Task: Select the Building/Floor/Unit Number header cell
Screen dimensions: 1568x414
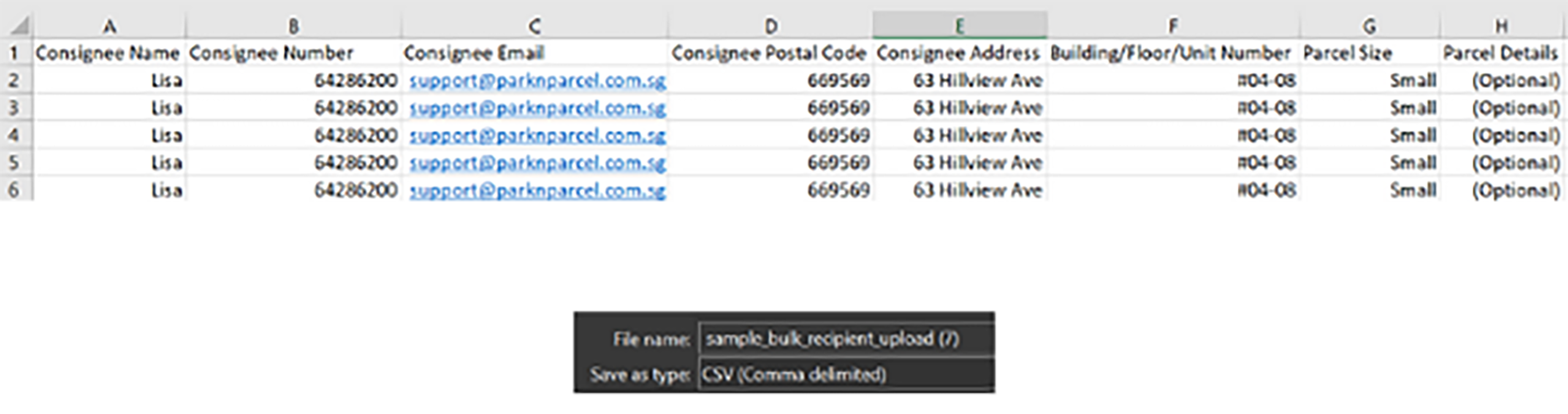Action: click(x=1172, y=53)
